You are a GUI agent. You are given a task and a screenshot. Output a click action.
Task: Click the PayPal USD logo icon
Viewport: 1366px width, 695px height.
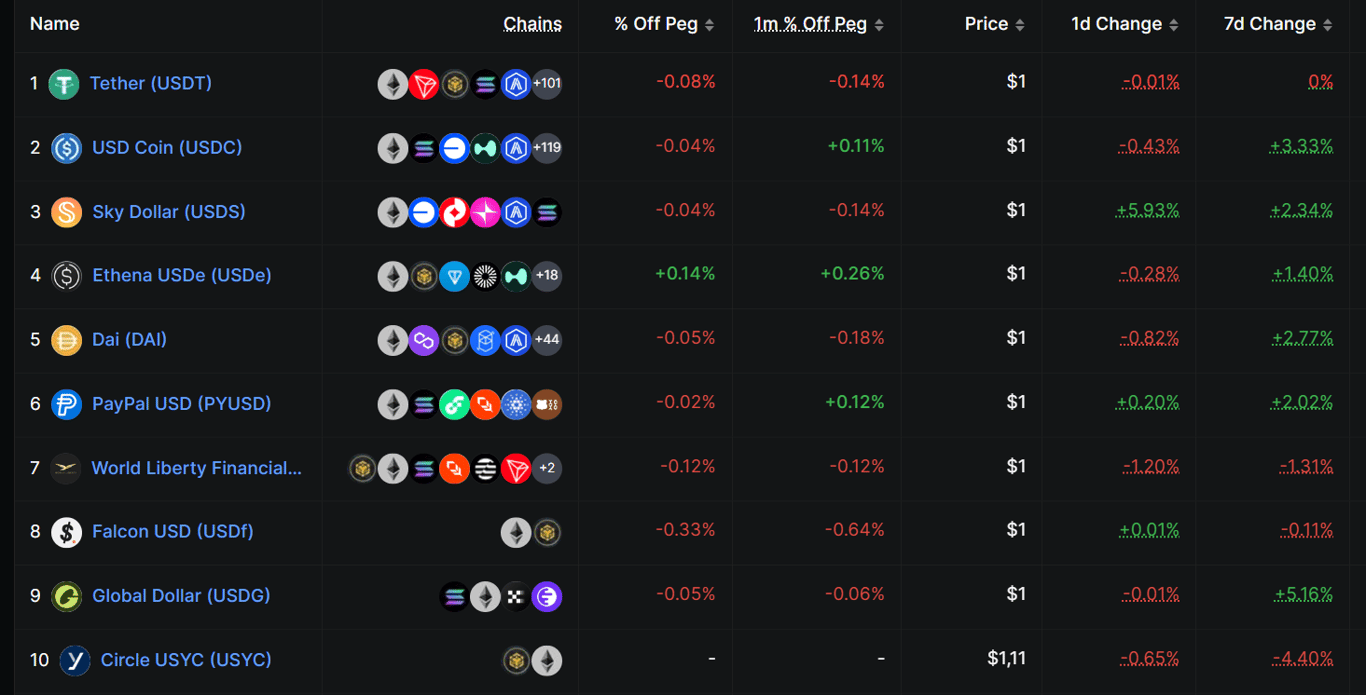click(66, 404)
